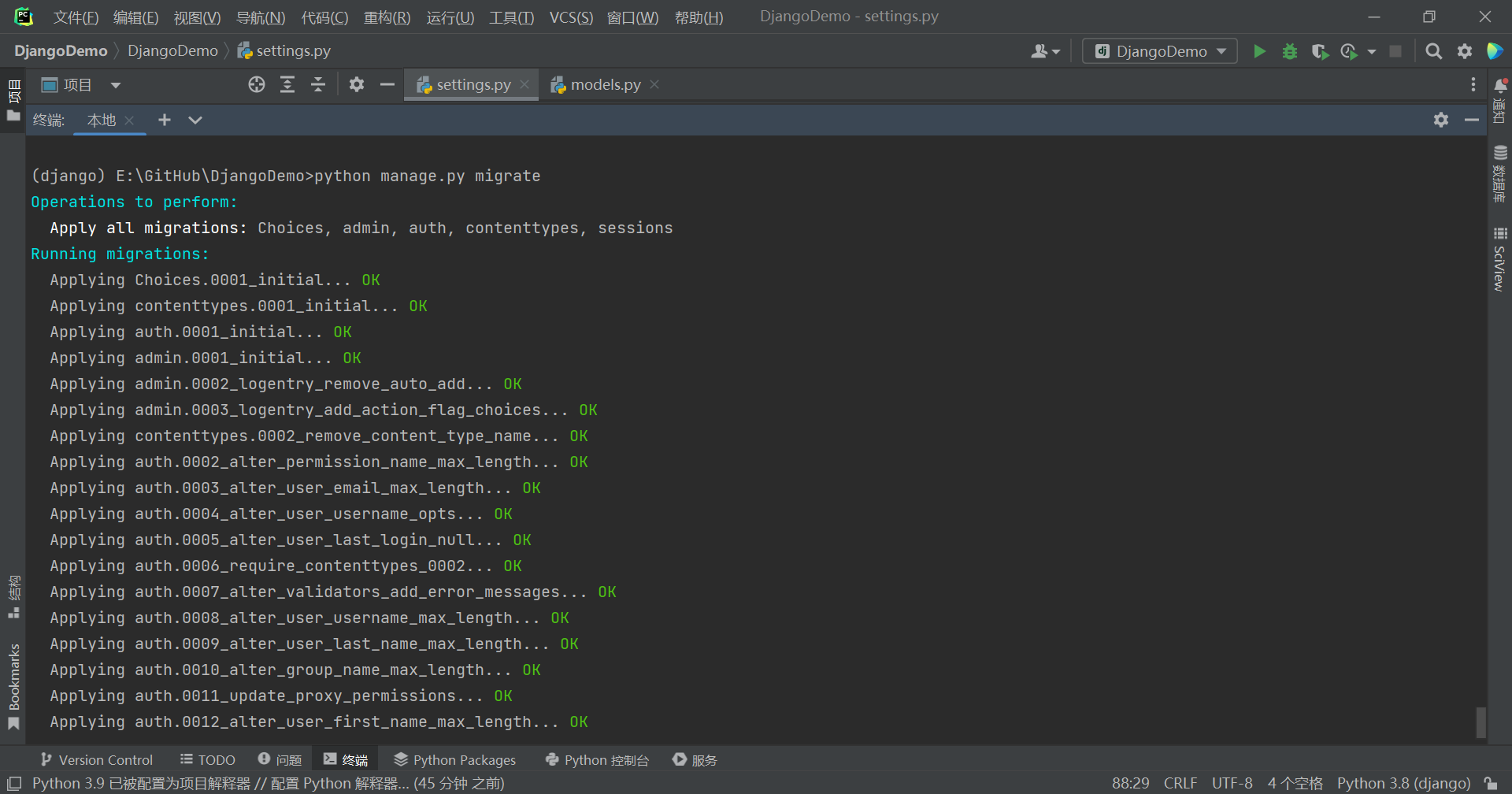
Task: Click settings.py breadcrumb
Action: [x=283, y=51]
